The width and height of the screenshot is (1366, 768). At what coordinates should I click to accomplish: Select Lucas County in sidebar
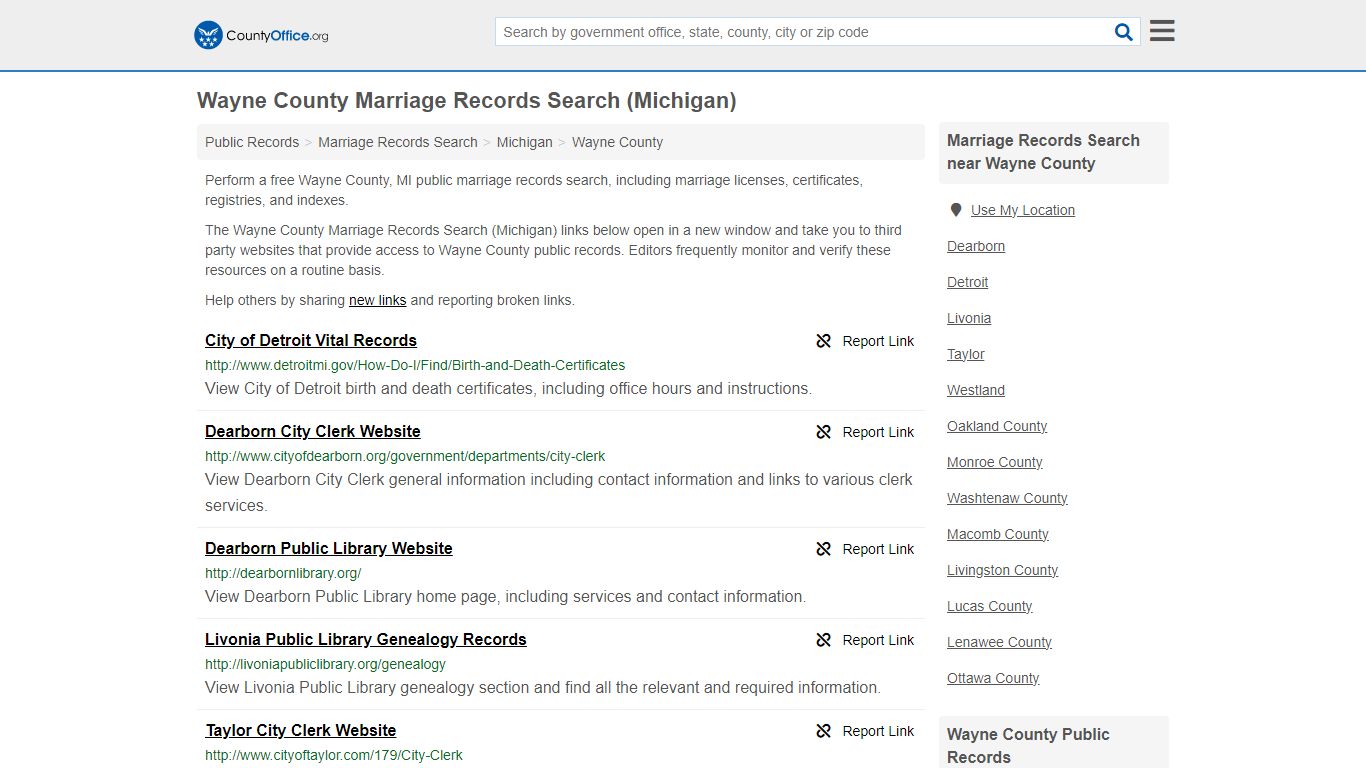tap(990, 606)
